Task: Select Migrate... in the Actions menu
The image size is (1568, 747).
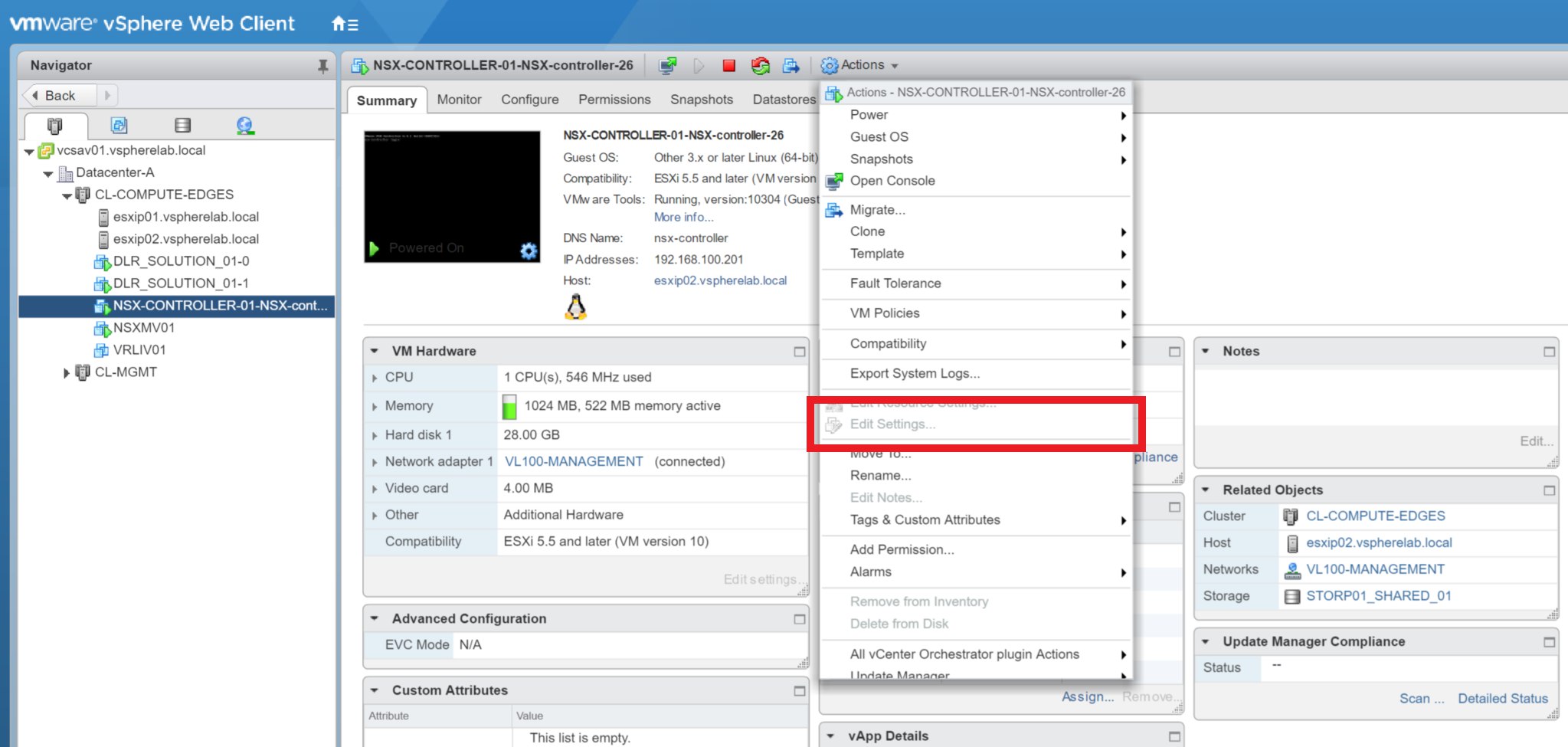Action: pyautogui.click(x=976, y=210)
